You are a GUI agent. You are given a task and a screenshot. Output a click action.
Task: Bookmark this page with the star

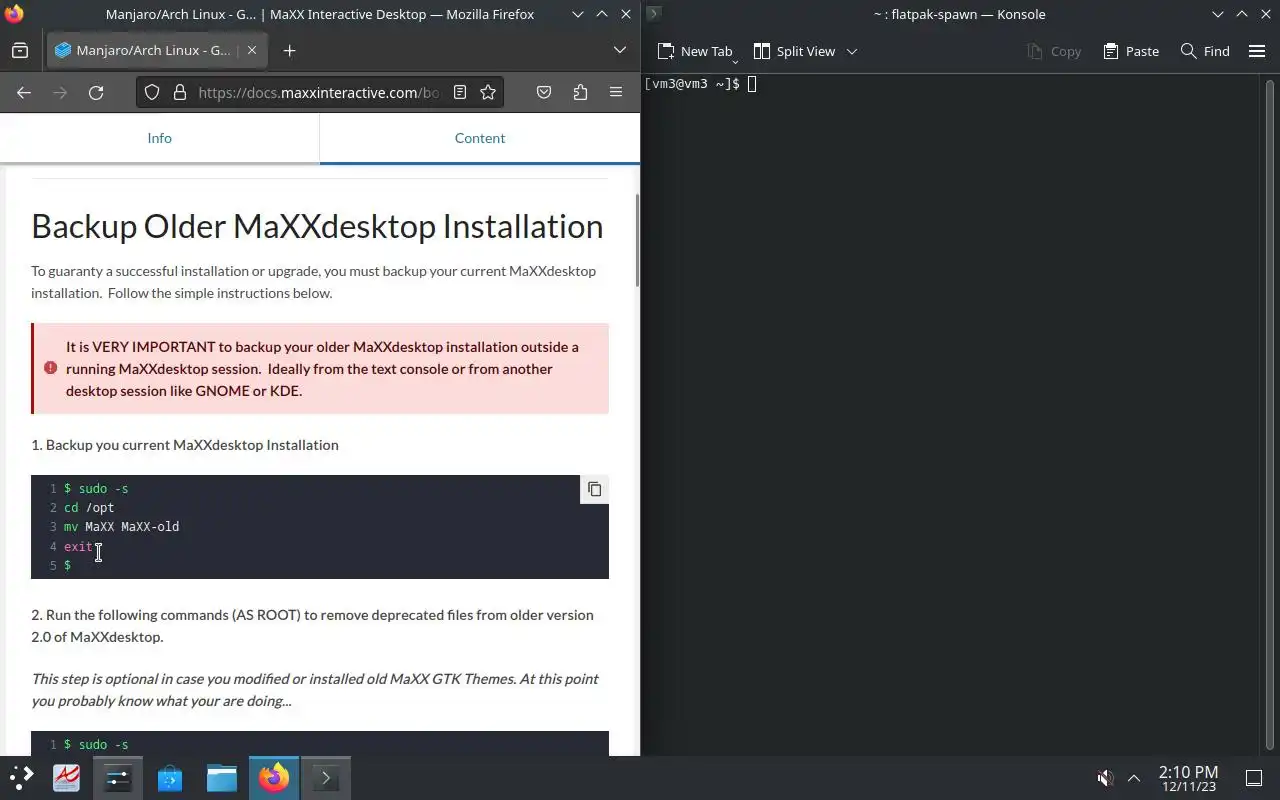pyautogui.click(x=488, y=92)
